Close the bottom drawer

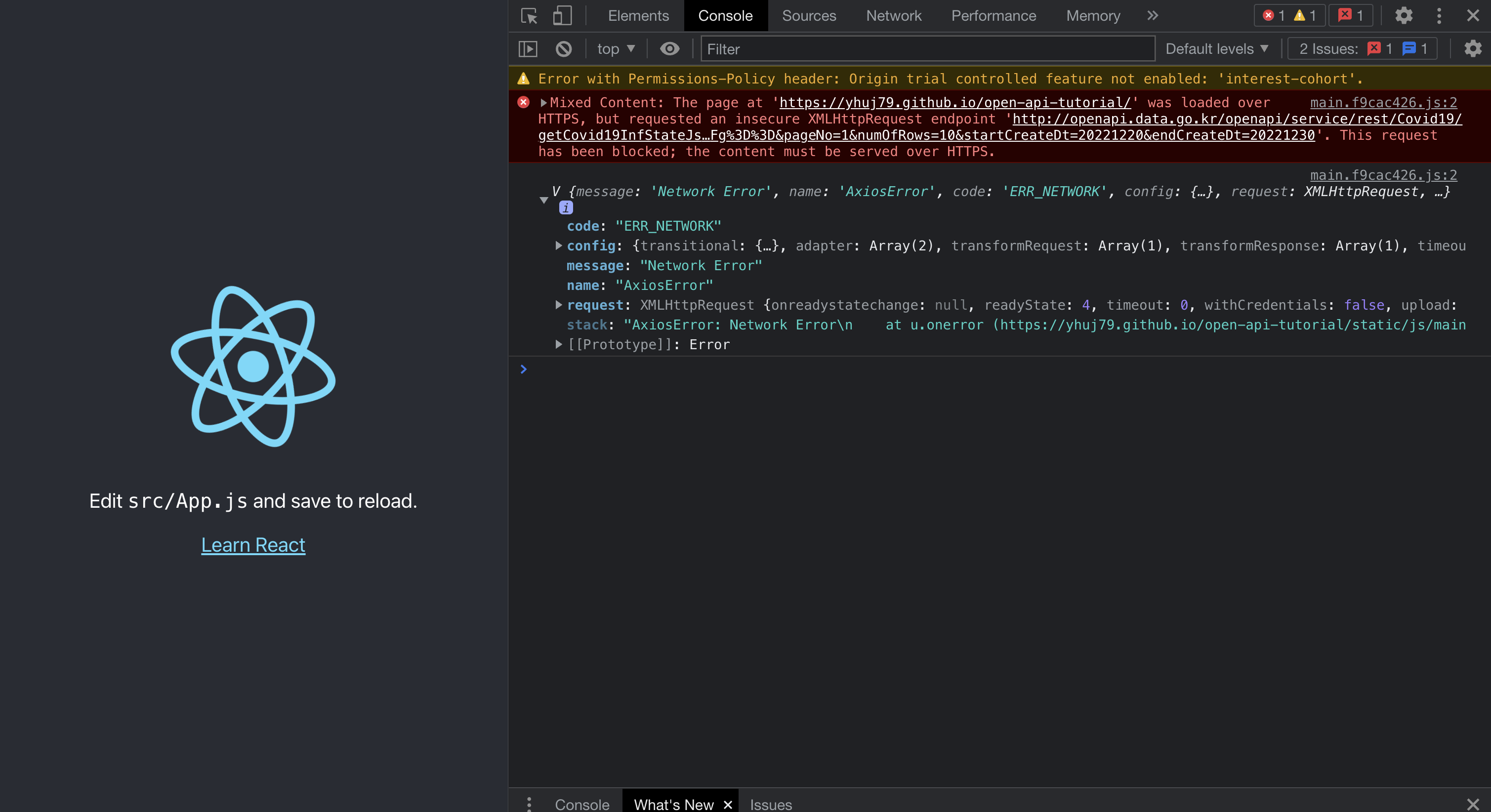point(1473,805)
